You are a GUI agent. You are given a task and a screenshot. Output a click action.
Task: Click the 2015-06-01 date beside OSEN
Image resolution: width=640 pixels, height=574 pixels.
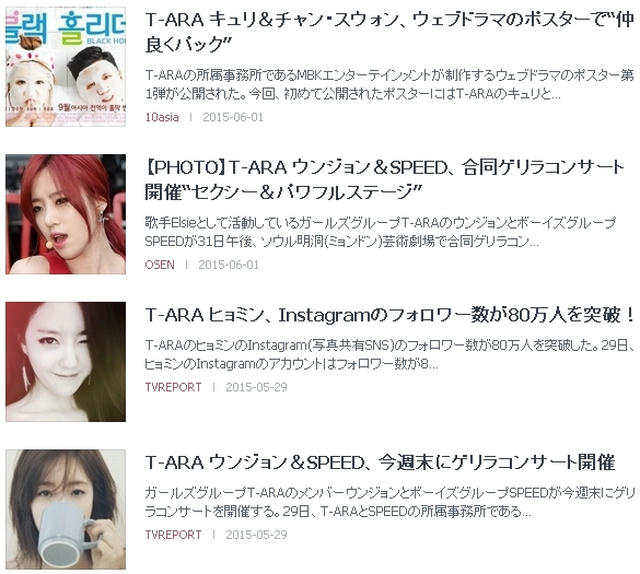(229, 265)
